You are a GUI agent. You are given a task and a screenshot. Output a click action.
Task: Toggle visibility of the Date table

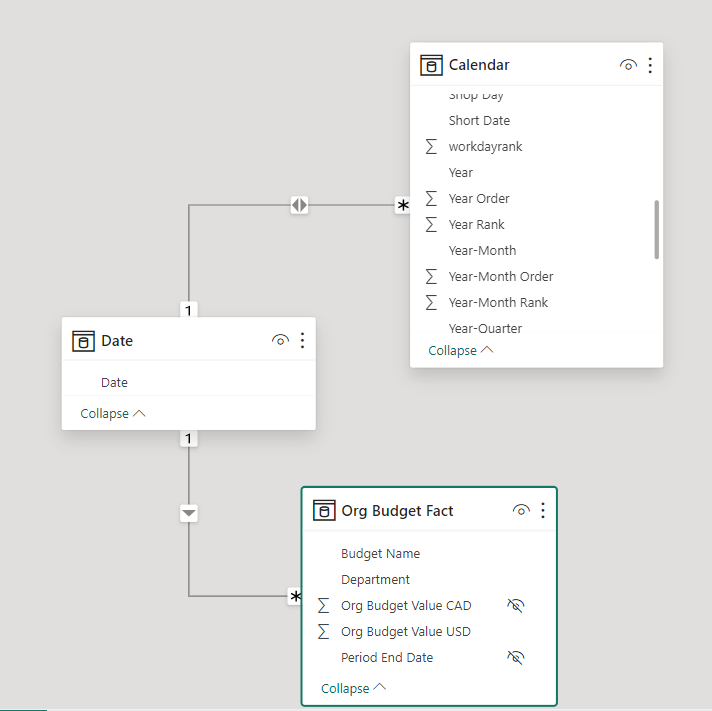[x=280, y=341]
